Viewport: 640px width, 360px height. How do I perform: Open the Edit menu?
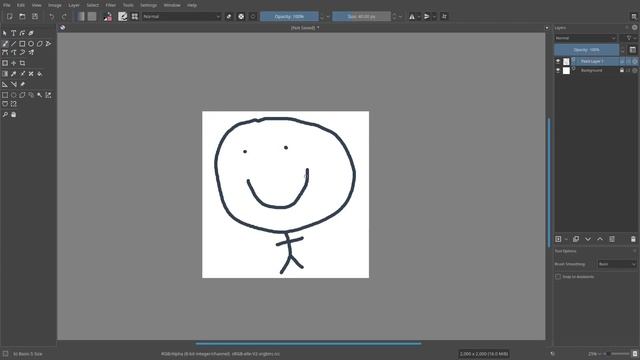point(21,5)
